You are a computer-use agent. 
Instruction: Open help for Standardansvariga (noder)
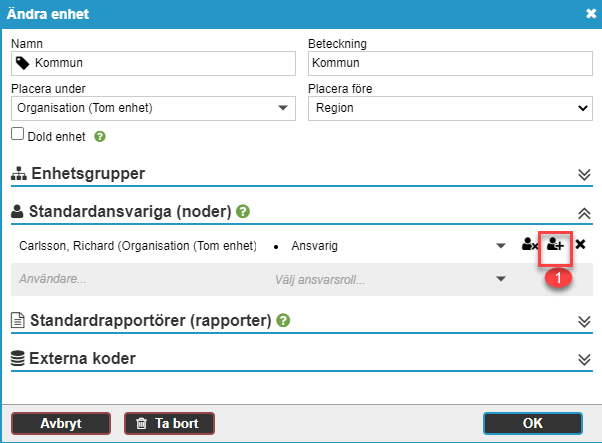tap(243, 212)
